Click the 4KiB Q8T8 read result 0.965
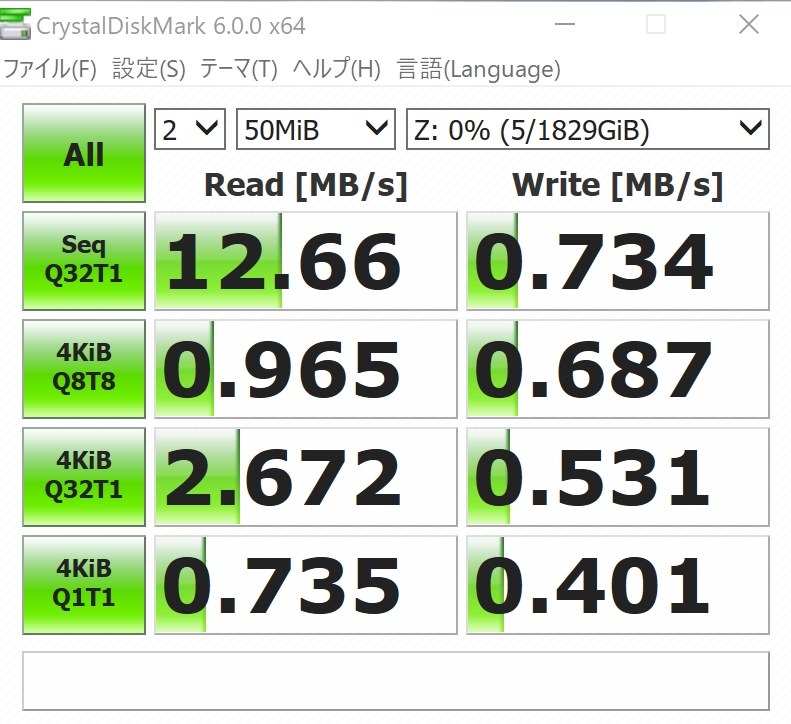Screen dimensions: 791x724 click(x=306, y=369)
